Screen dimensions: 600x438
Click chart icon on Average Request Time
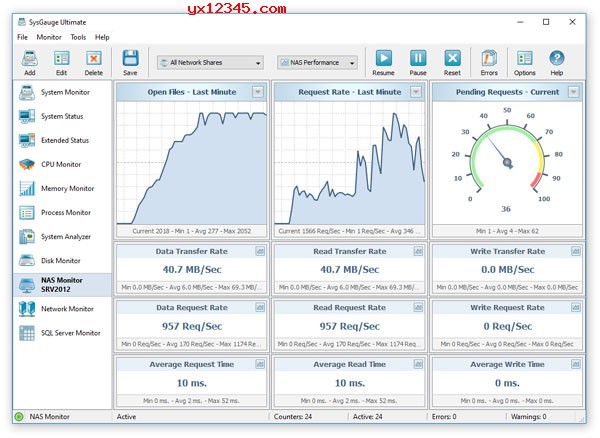(x=260, y=364)
